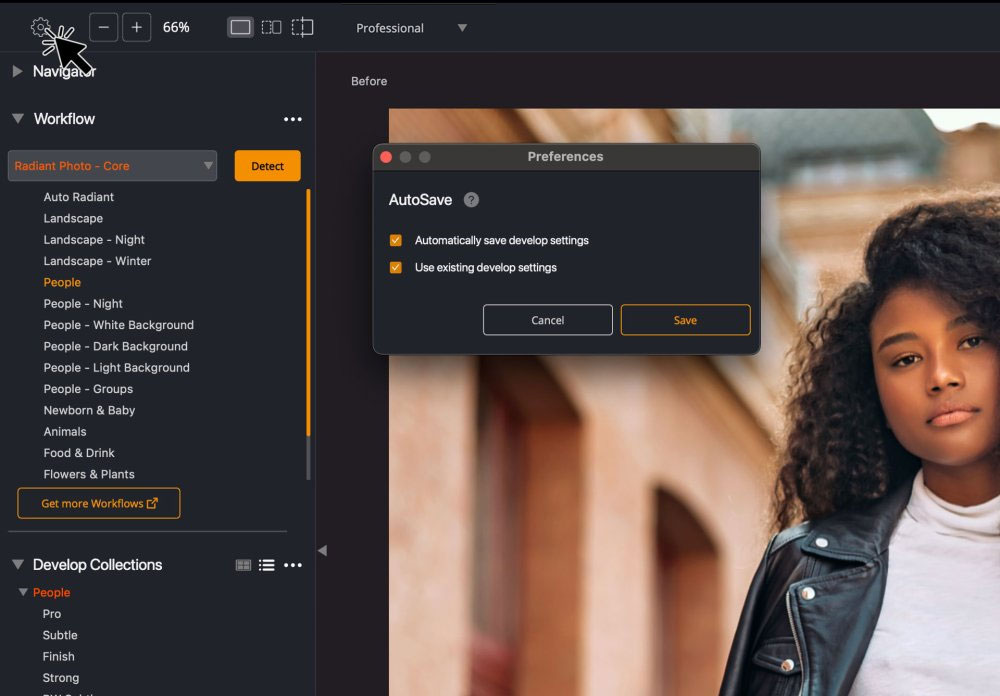Click the zoom out minus button
Image resolution: width=1000 pixels, height=696 pixels.
tap(104, 27)
